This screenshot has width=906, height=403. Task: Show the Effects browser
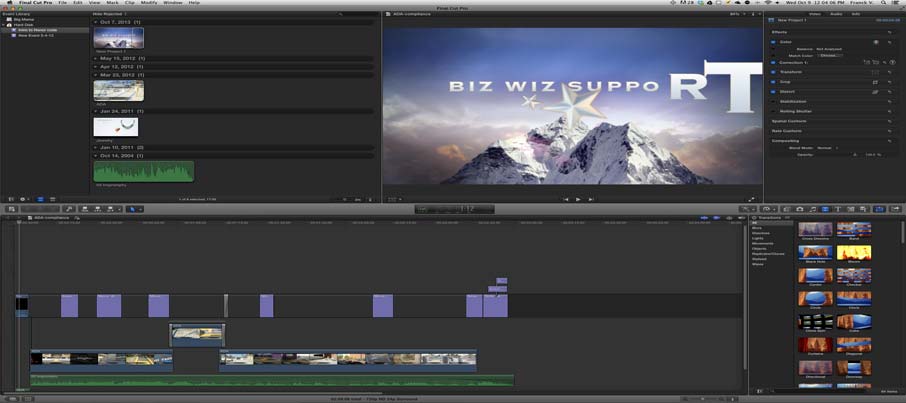(787, 209)
